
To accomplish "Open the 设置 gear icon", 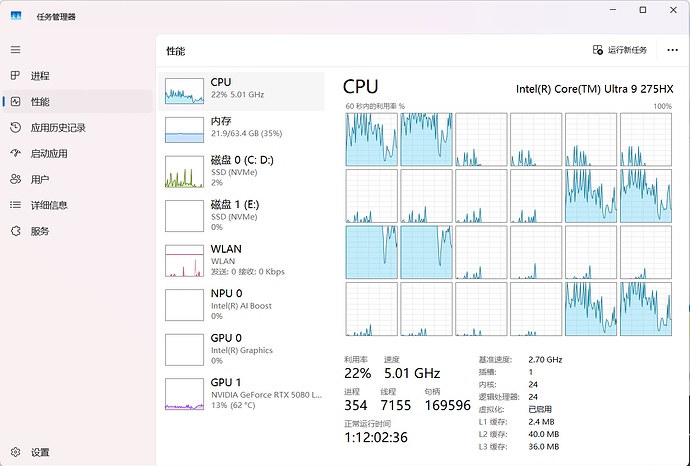I will click(15, 452).
